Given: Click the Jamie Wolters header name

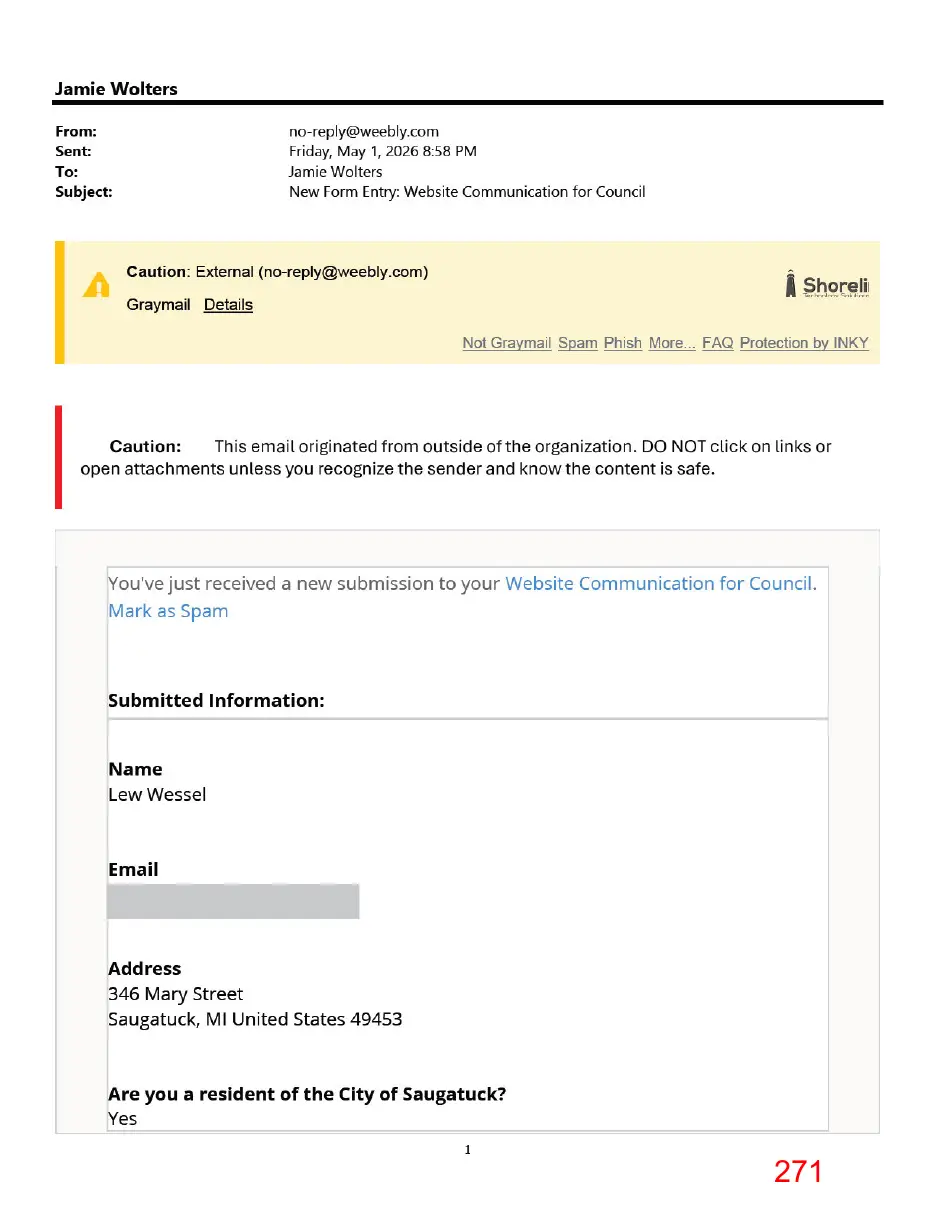Looking at the screenshot, I should [116, 89].
